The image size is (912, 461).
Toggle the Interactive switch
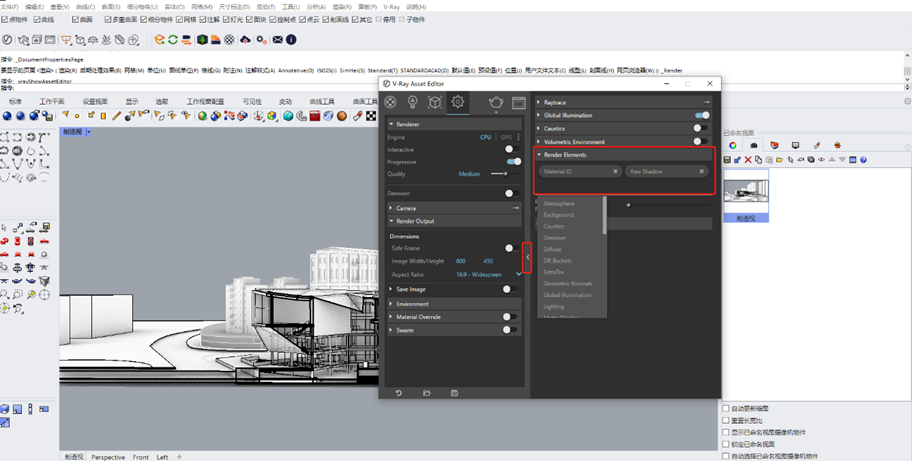click(512, 149)
